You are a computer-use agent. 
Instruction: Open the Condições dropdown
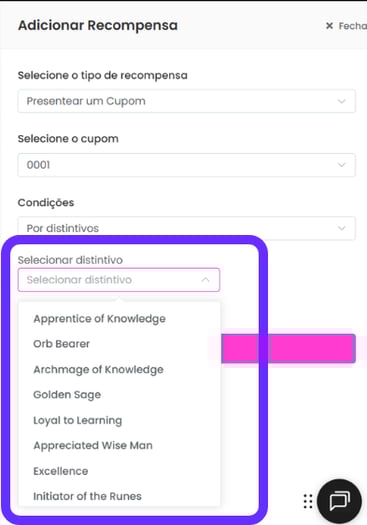tap(187, 228)
